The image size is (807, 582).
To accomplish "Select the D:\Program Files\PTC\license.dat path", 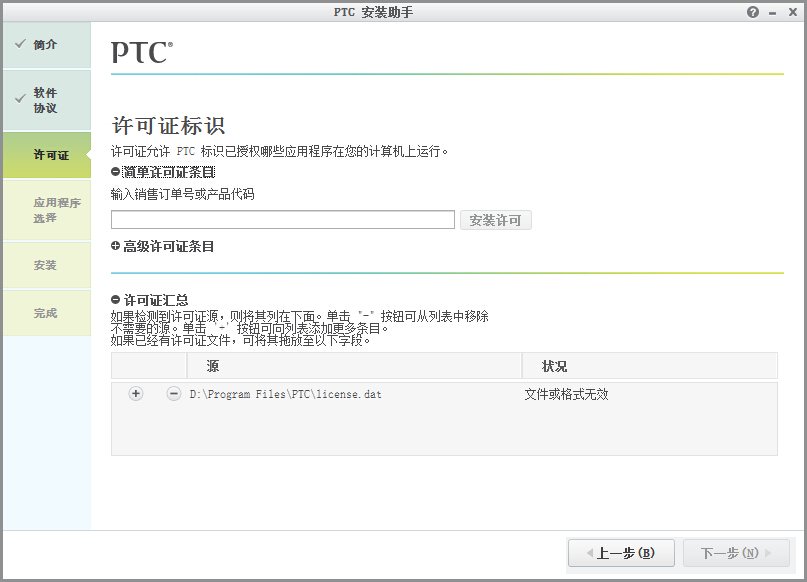I will point(286,394).
